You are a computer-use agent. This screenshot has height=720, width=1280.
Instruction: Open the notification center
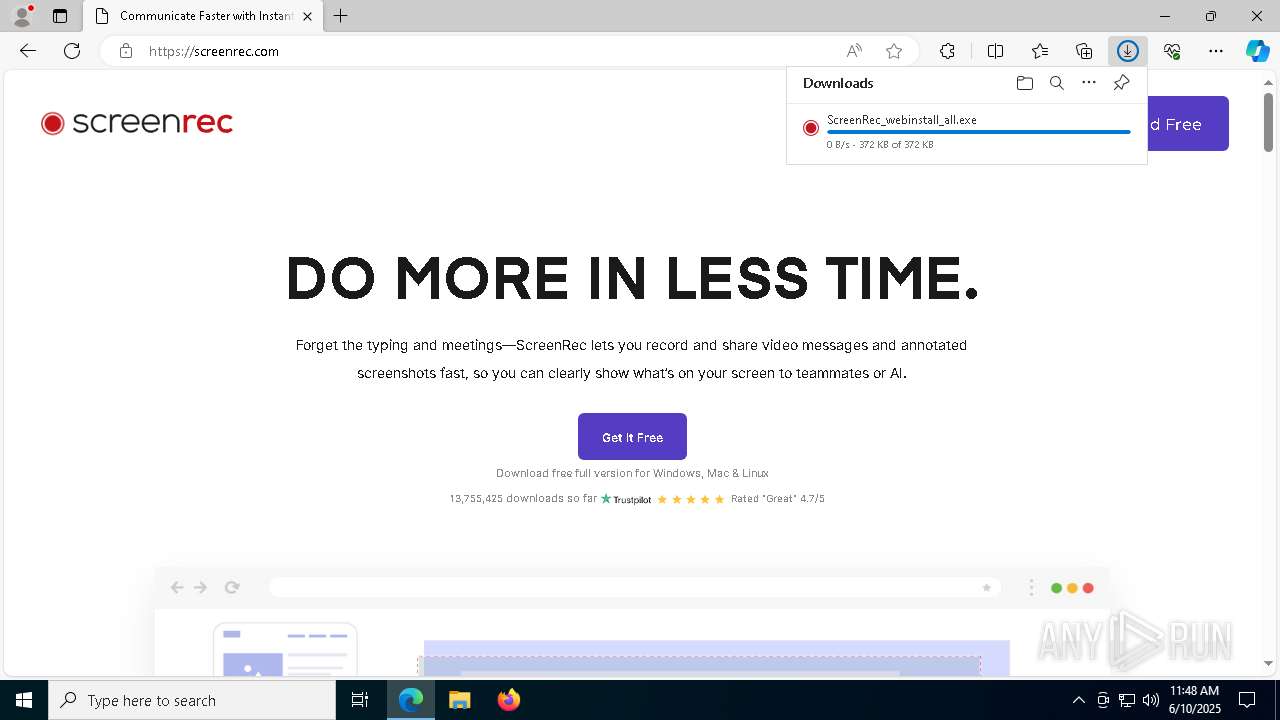[1247, 700]
